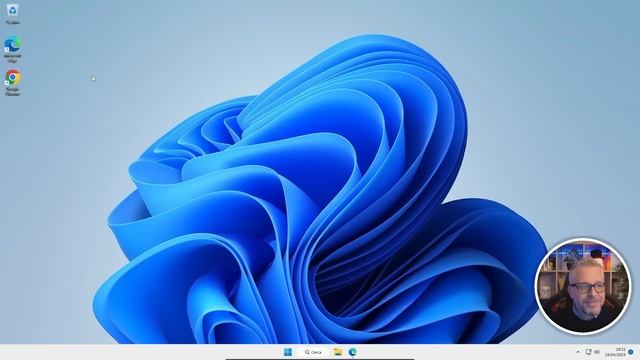Screen dimensions: 640x360
Task: Open the network status tray icon
Action: point(589,352)
